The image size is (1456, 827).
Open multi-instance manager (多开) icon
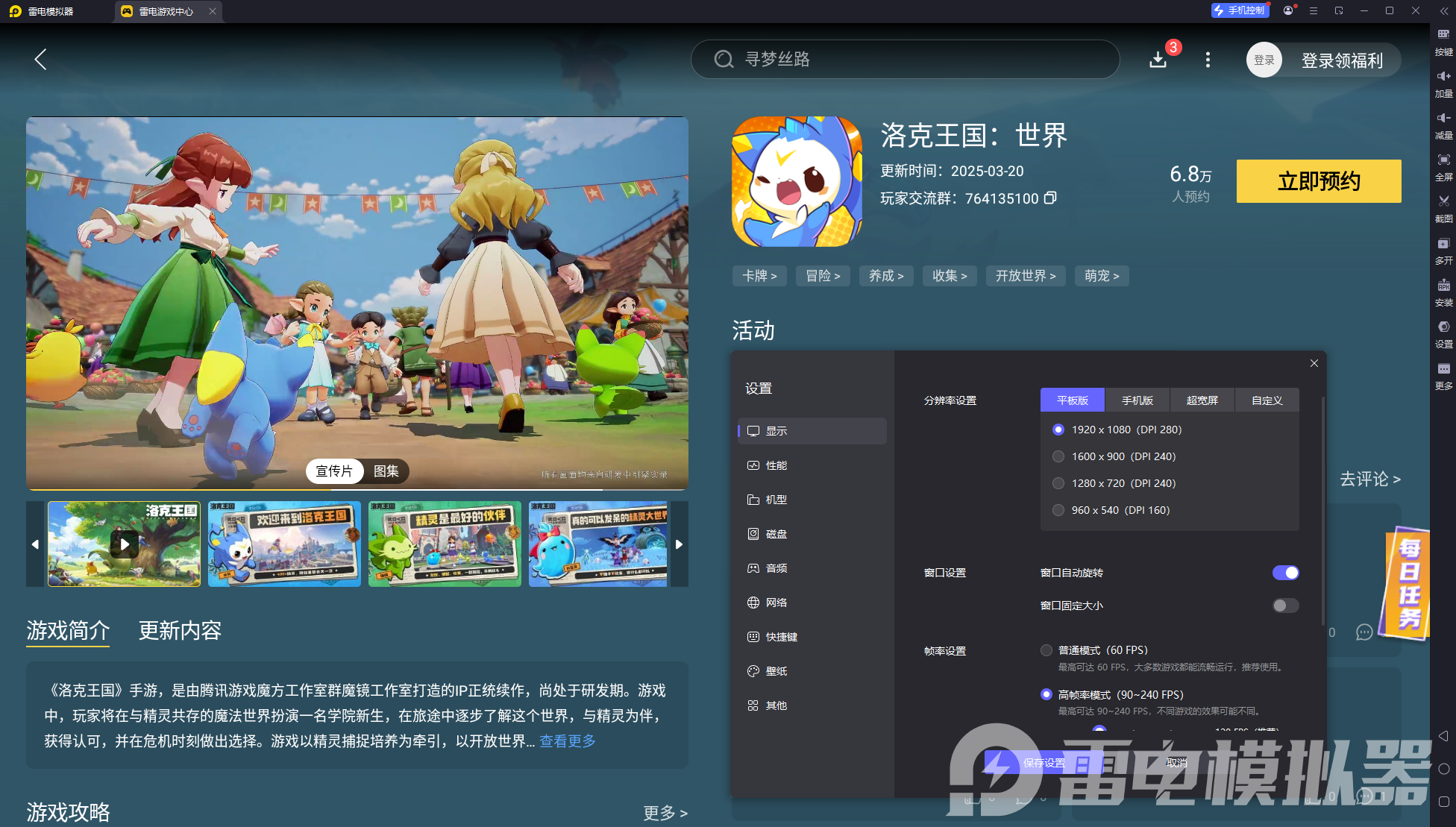[x=1443, y=250]
